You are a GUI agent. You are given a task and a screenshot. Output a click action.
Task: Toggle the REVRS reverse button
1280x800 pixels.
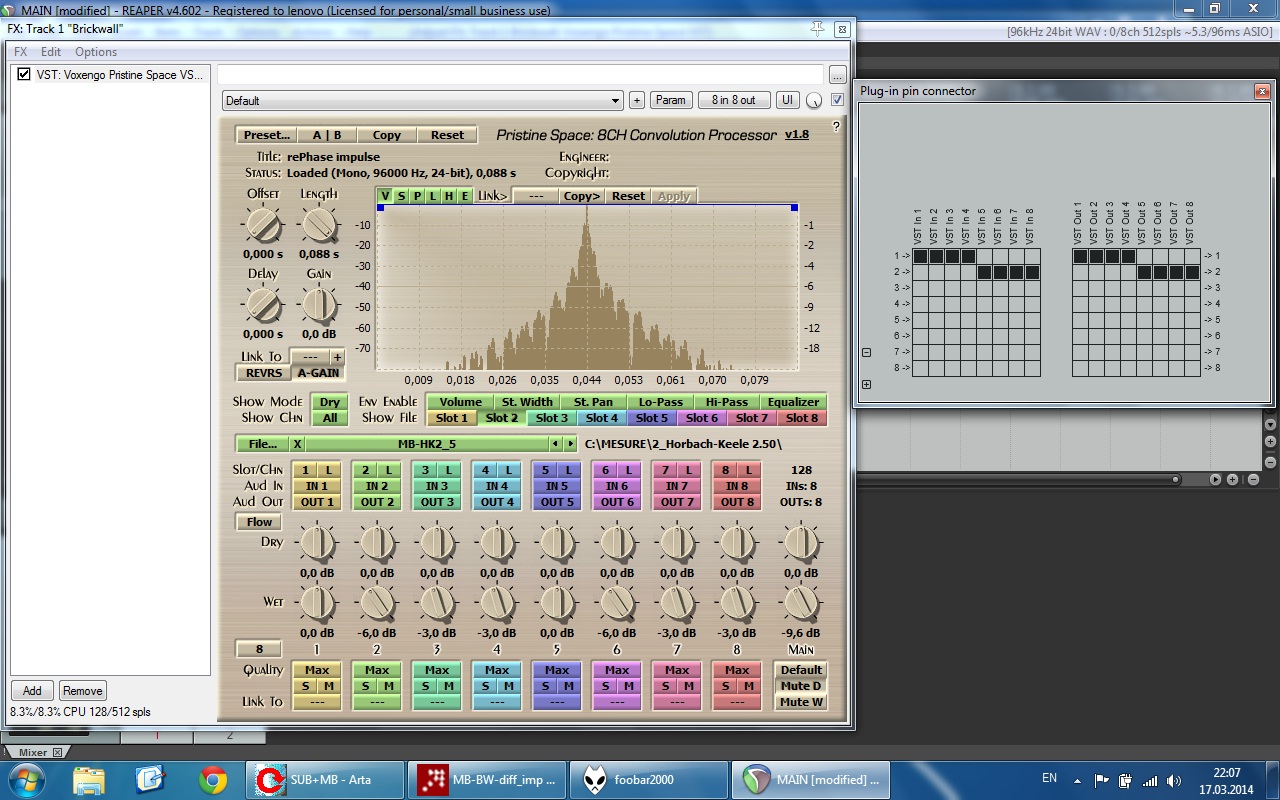tap(264, 373)
